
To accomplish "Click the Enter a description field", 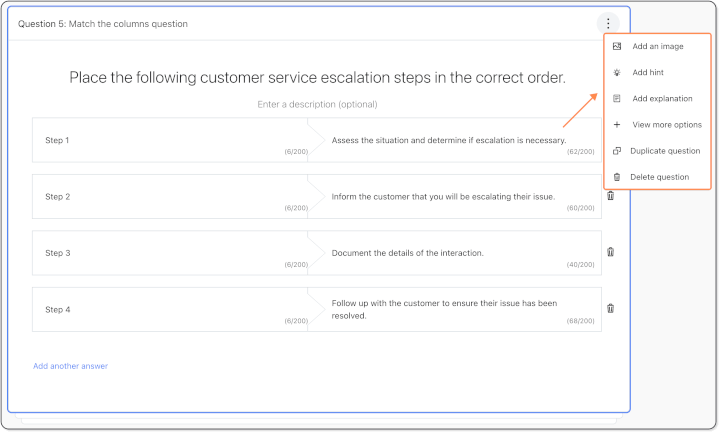I will coord(317,104).
